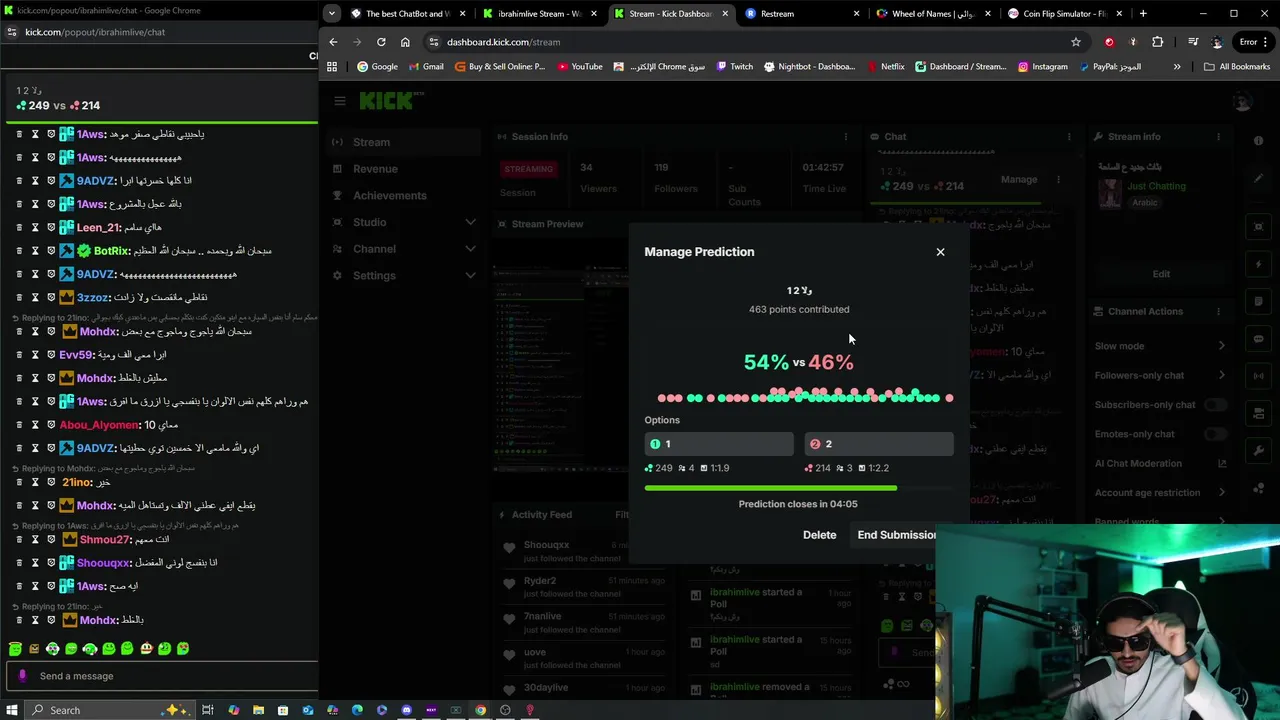Delete the prediction
Viewport: 1280px width, 720px height.
[819, 535]
